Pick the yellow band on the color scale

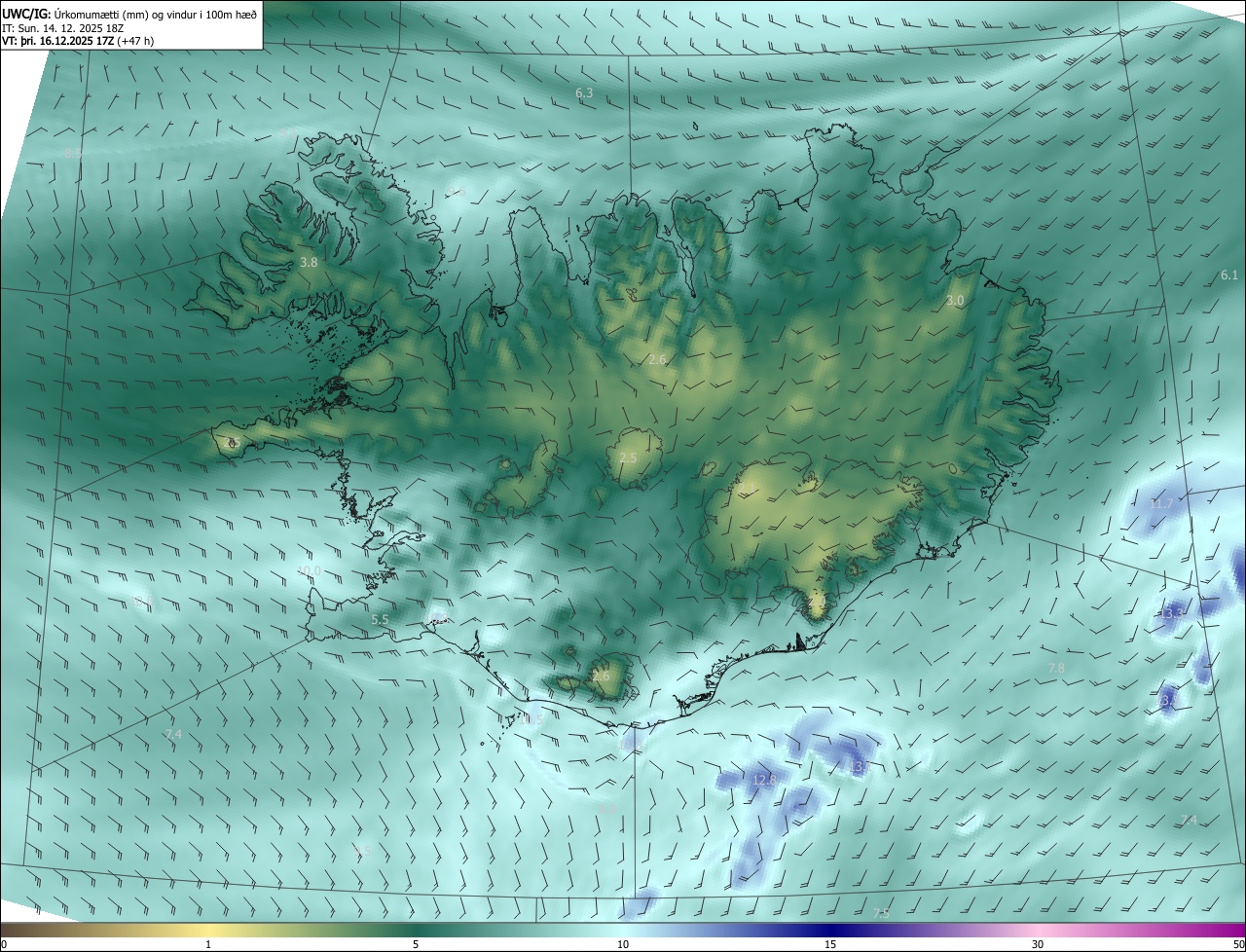click(x=209, y=930)
